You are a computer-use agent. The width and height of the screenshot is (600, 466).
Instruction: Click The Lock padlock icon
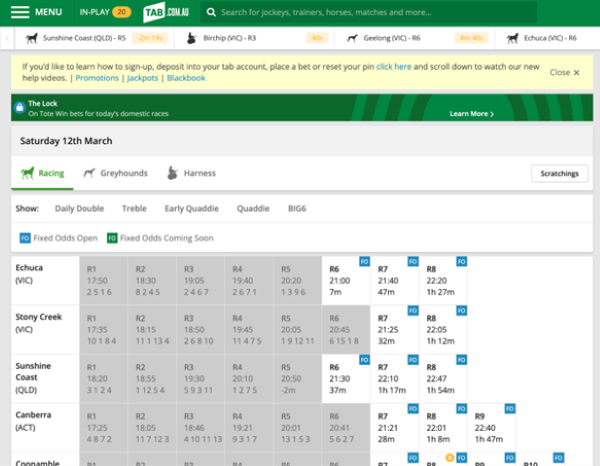point(20,108)
